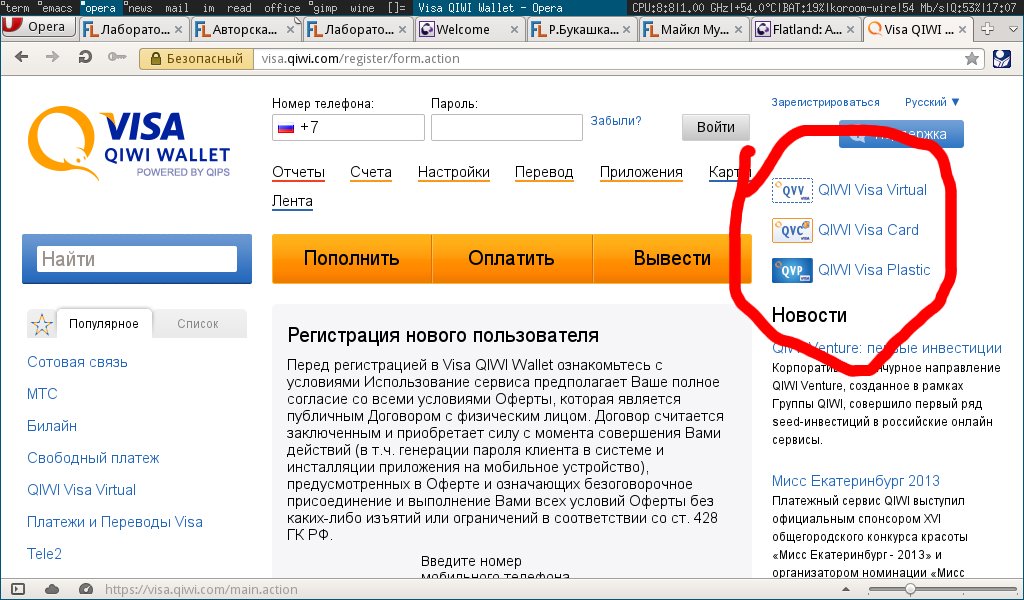The height and width of the screenshot is (600, 1024).
Task: Click the QVP Qiwi Visa Plastic icon
Action: pyautogui.click(x=791, y=270)
